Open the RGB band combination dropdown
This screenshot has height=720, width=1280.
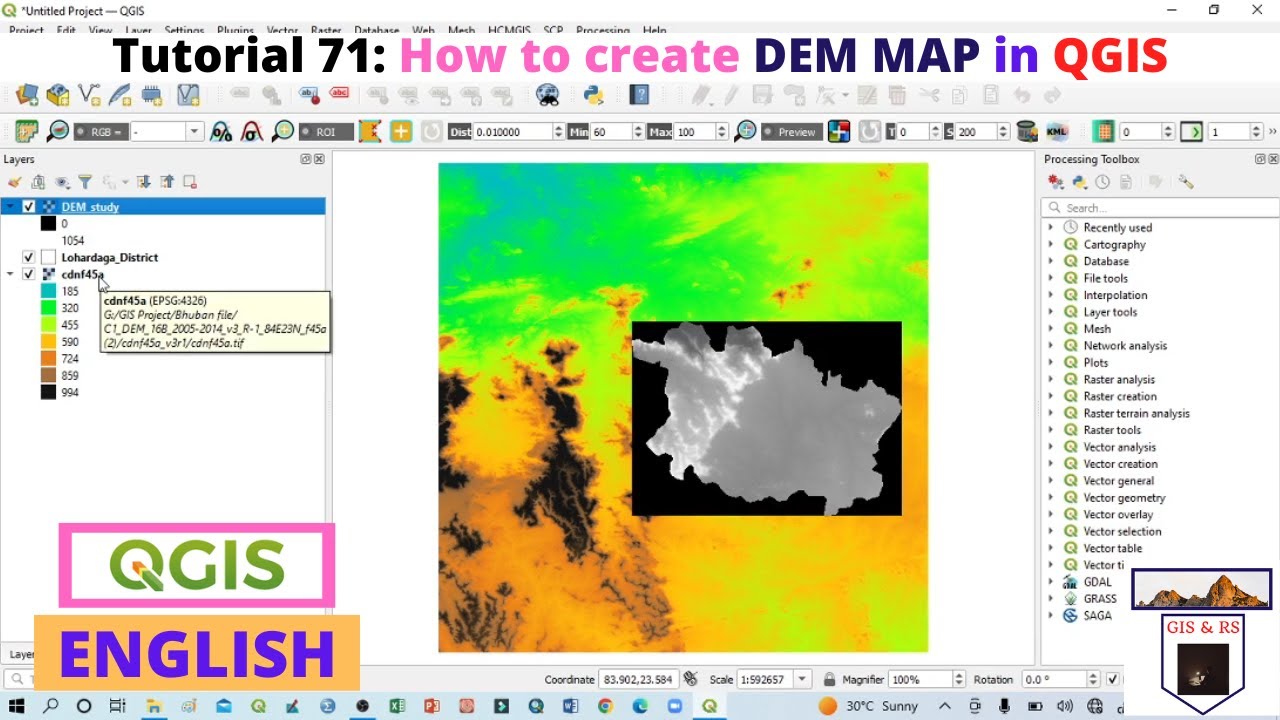tap(194, 131)
